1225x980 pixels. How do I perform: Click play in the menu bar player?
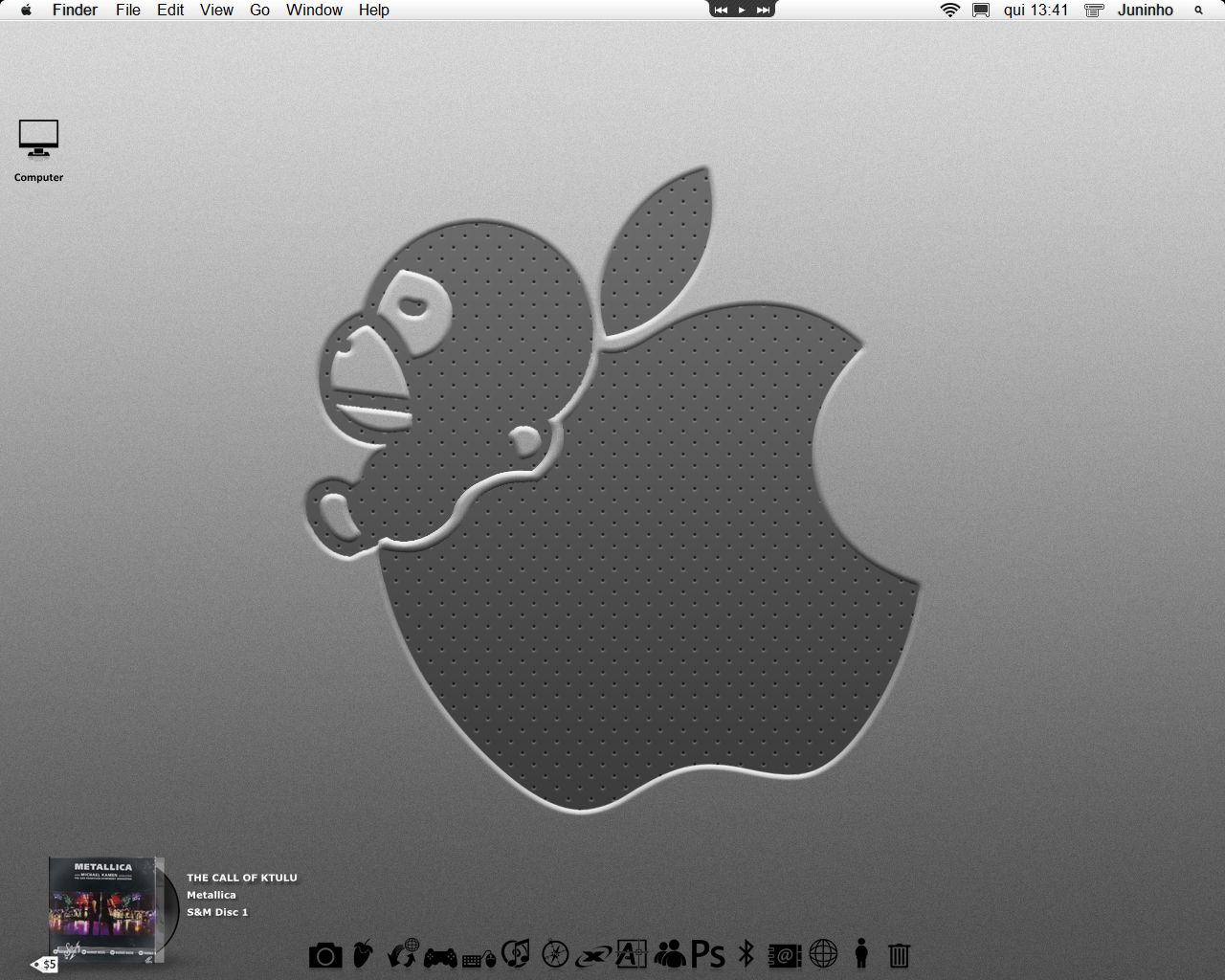[x=742, y=10]
